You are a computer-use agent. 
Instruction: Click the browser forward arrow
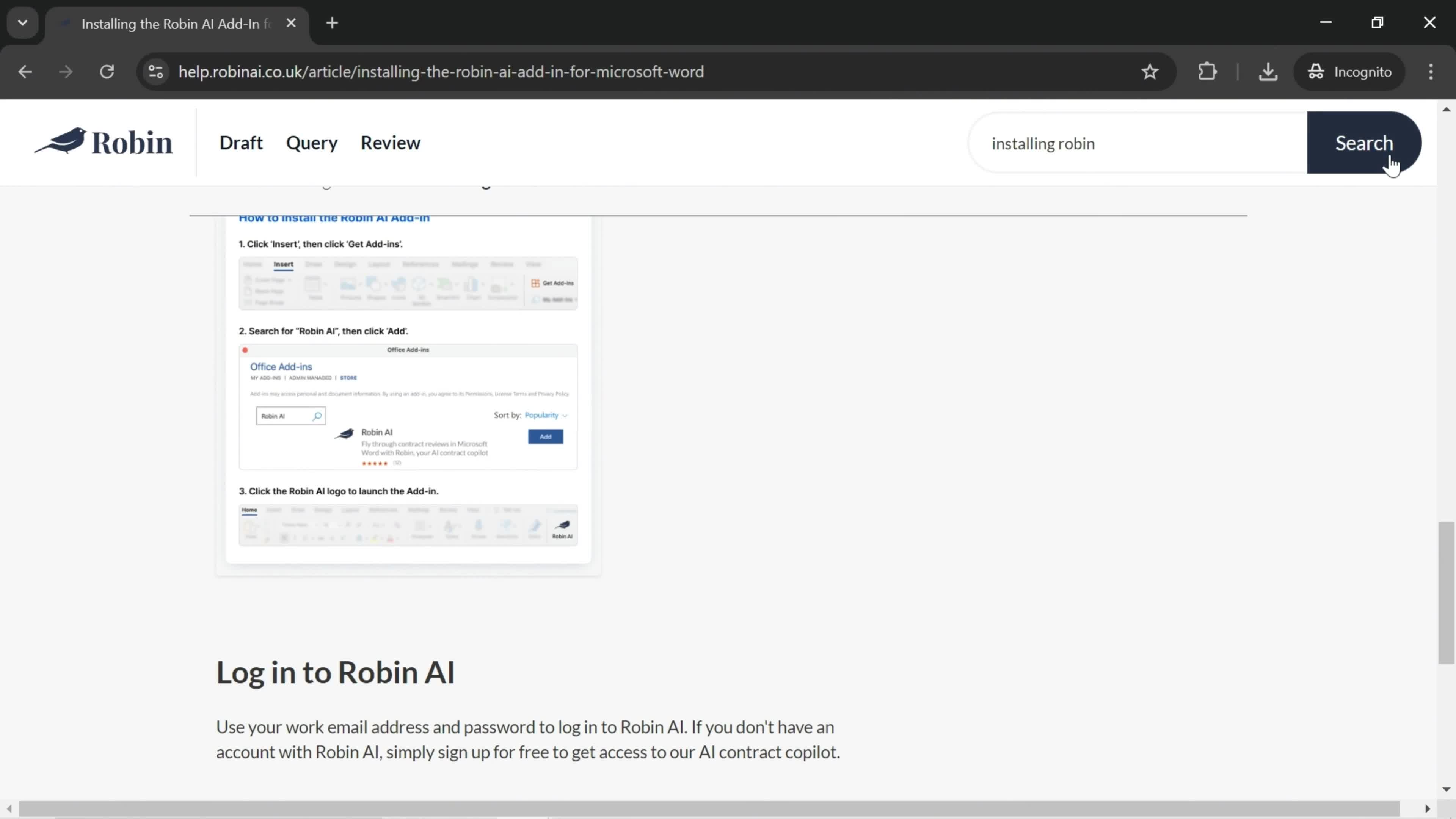(x=66, y=72)
